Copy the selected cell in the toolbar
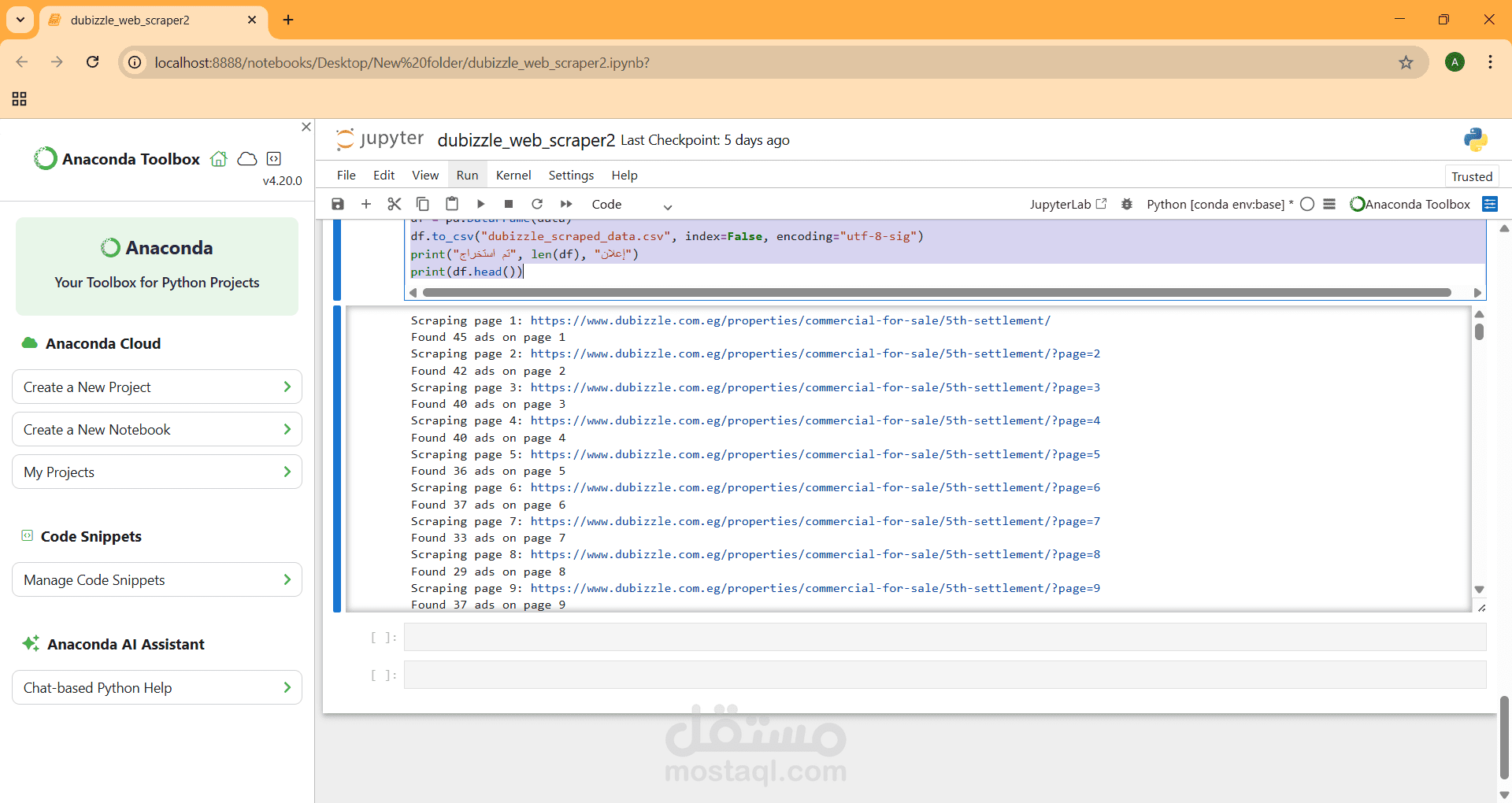The width and height of the screenshot is (1512, 803). (423, 204)
